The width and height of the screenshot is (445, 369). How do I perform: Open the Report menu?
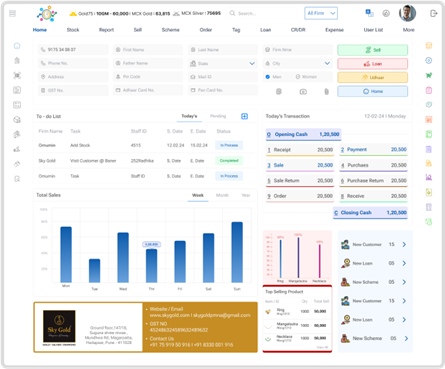tap(106, 30)
